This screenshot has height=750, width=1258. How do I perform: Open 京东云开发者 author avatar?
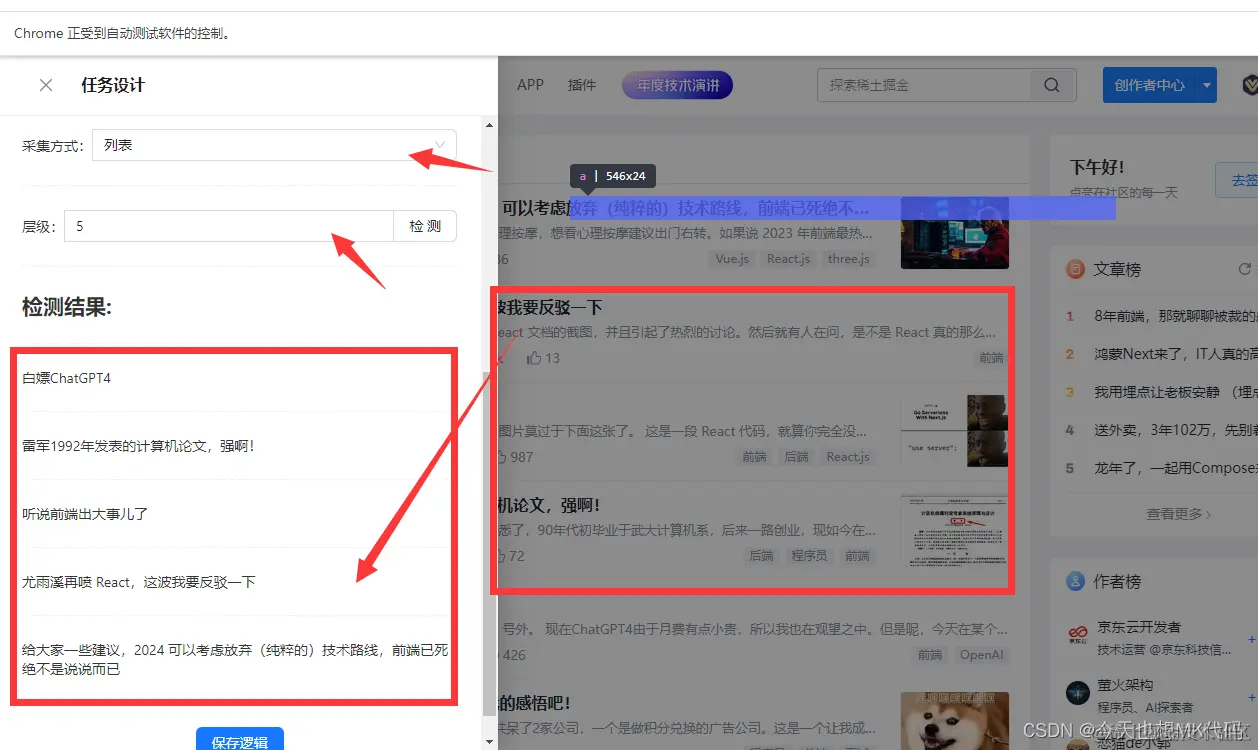tap(1079, 634)
